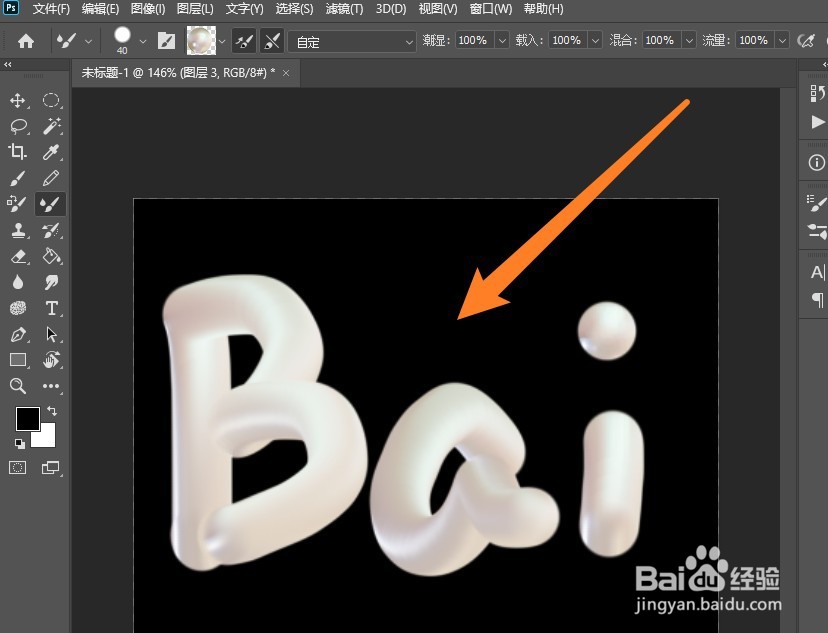Toggle Quick Mask mode
828x633 pixels.
(17, 467)
